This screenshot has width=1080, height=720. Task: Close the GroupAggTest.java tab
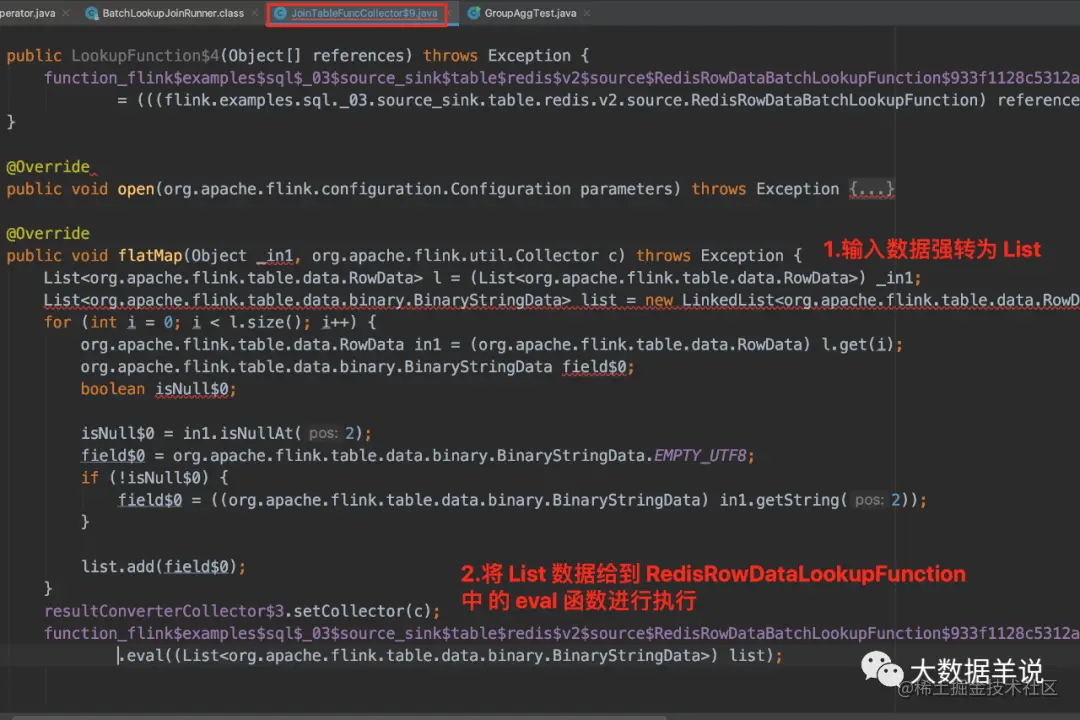587,13
